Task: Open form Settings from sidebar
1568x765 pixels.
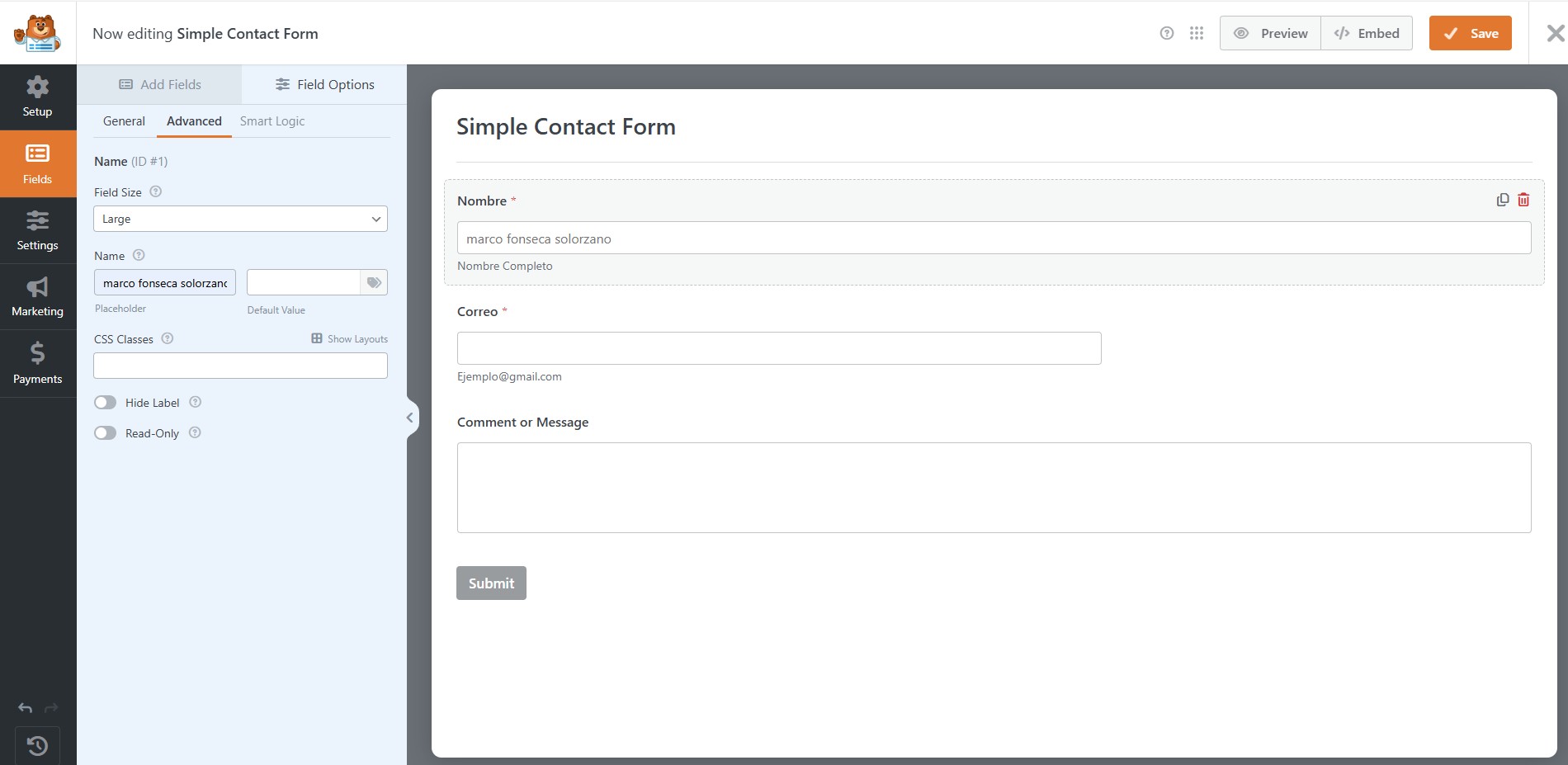Action: pyautogui.click(x=37, y=230)
